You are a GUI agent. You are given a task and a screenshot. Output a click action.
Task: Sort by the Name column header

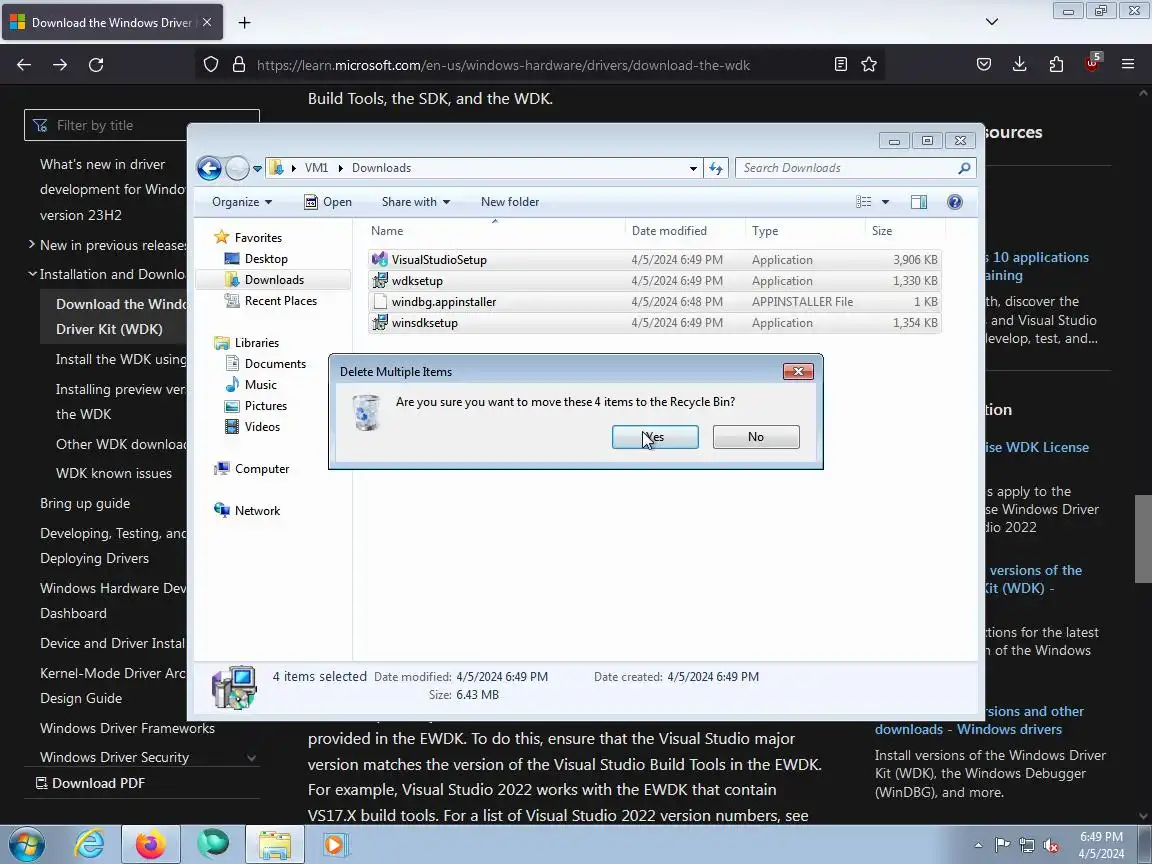coord(496,231)
